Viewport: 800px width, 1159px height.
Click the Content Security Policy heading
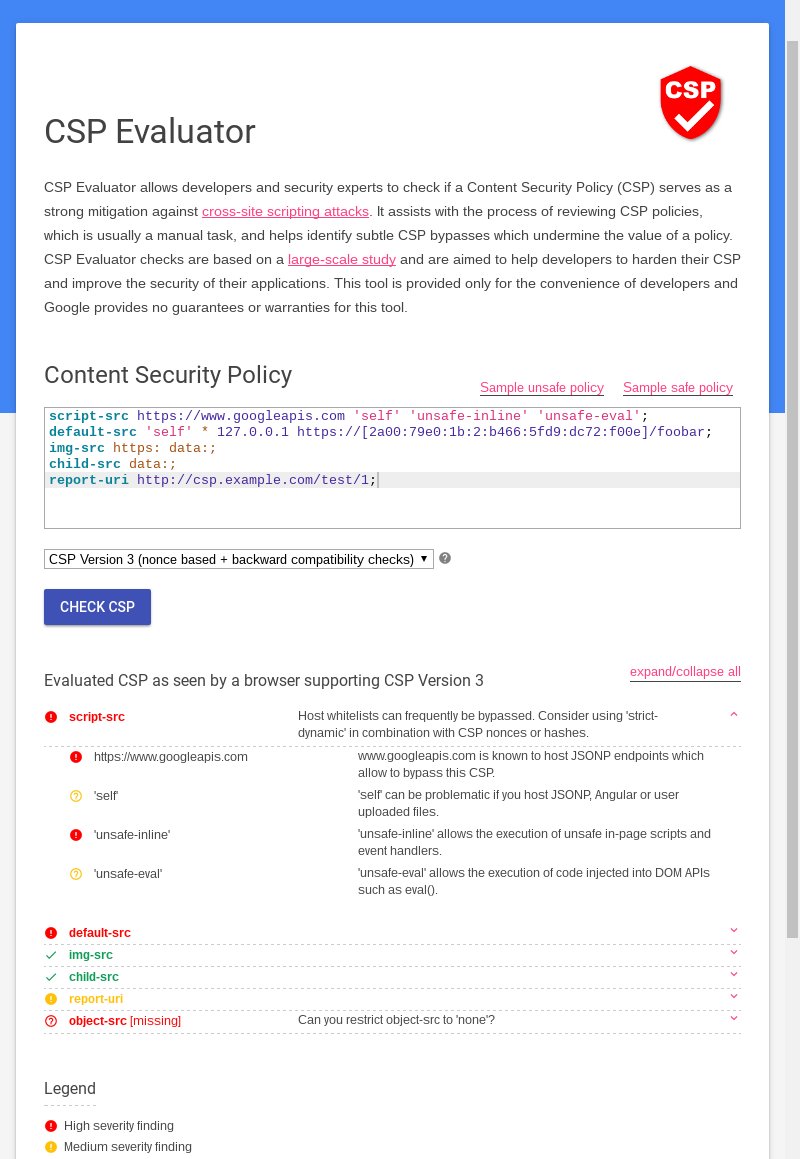coord(169,375)
